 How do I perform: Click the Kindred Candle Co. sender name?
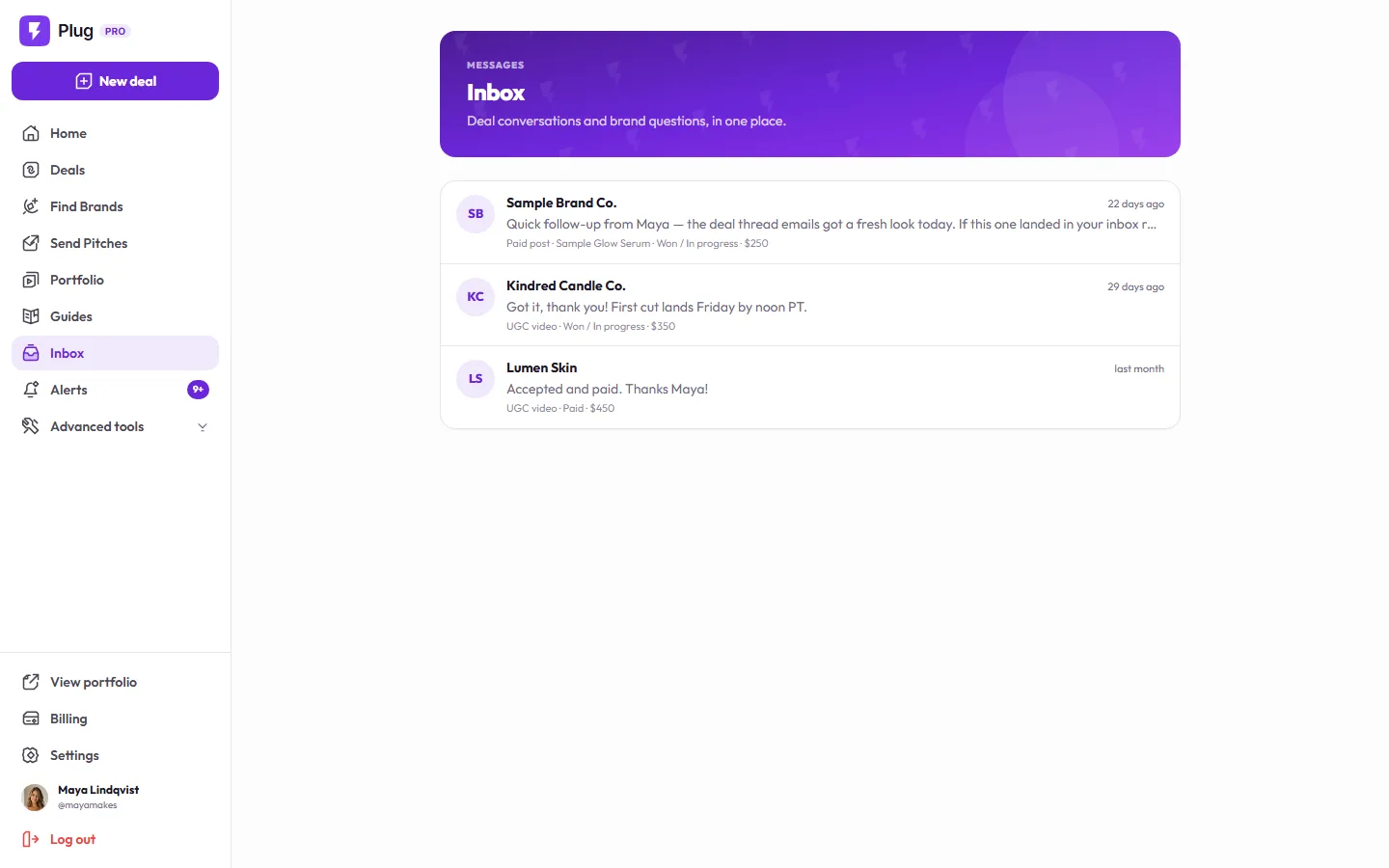click(x=565, y=285)
